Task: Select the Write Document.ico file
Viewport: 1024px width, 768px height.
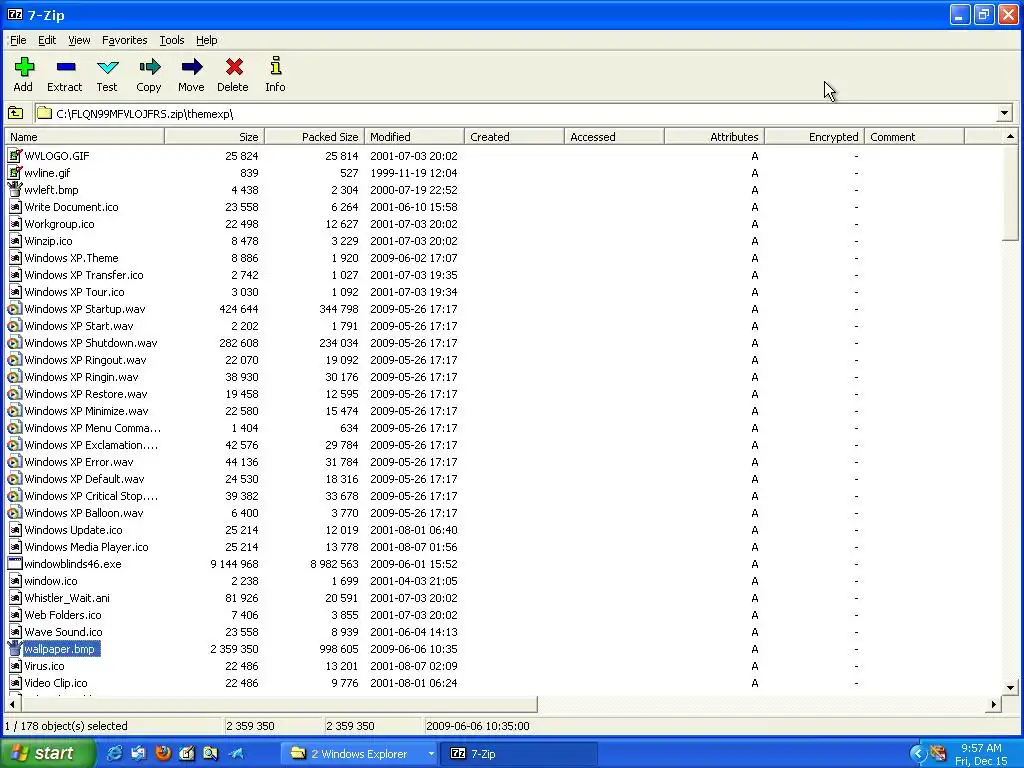Action: (71, 207)
